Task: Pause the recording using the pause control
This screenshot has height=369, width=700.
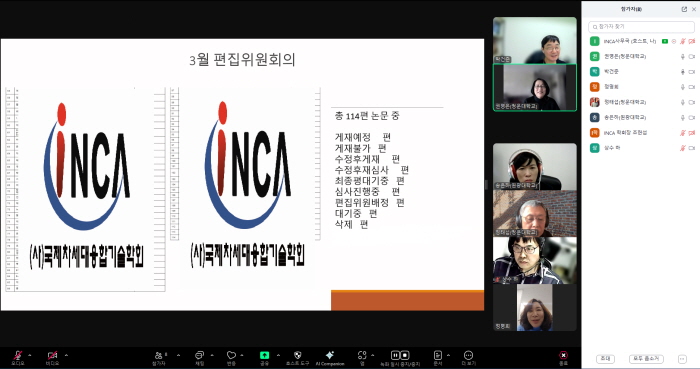Action: pos(395,355)
